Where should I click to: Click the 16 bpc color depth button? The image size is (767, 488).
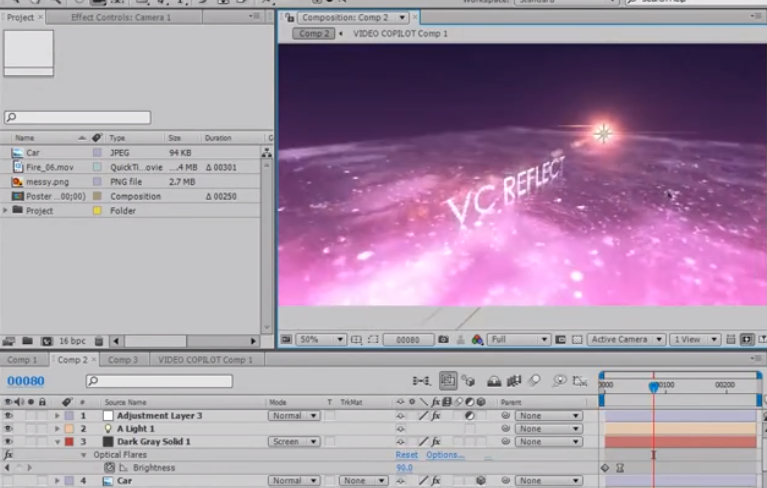tap(72, 341)
